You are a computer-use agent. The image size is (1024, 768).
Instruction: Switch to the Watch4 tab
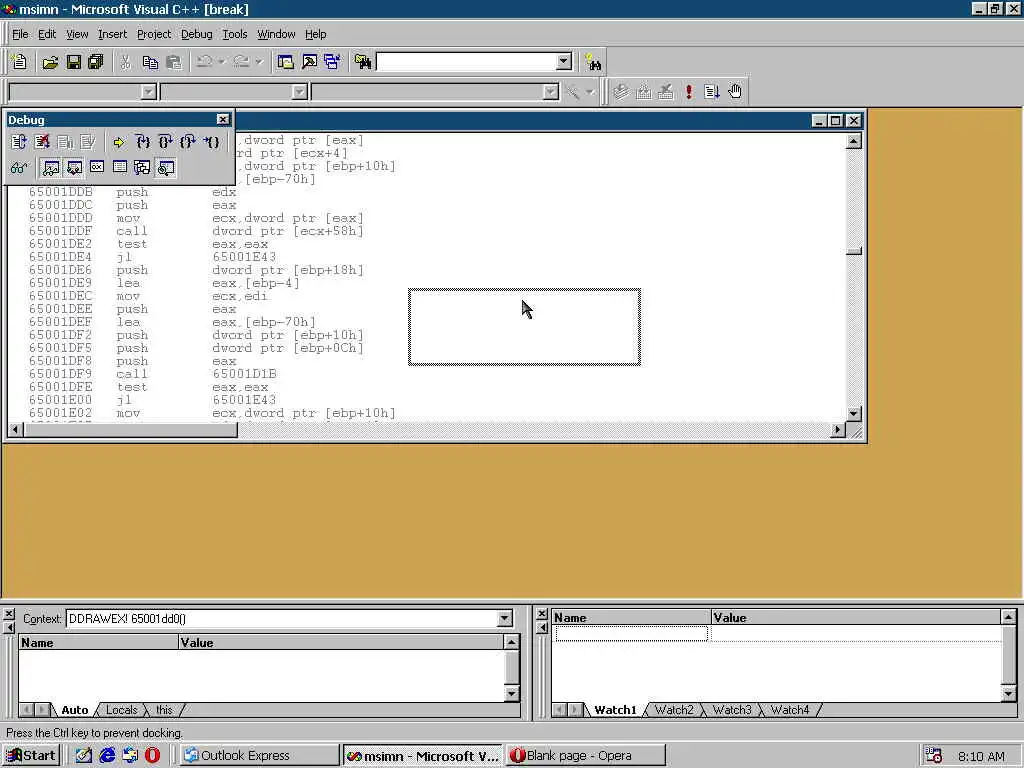(x=790, y=710)
